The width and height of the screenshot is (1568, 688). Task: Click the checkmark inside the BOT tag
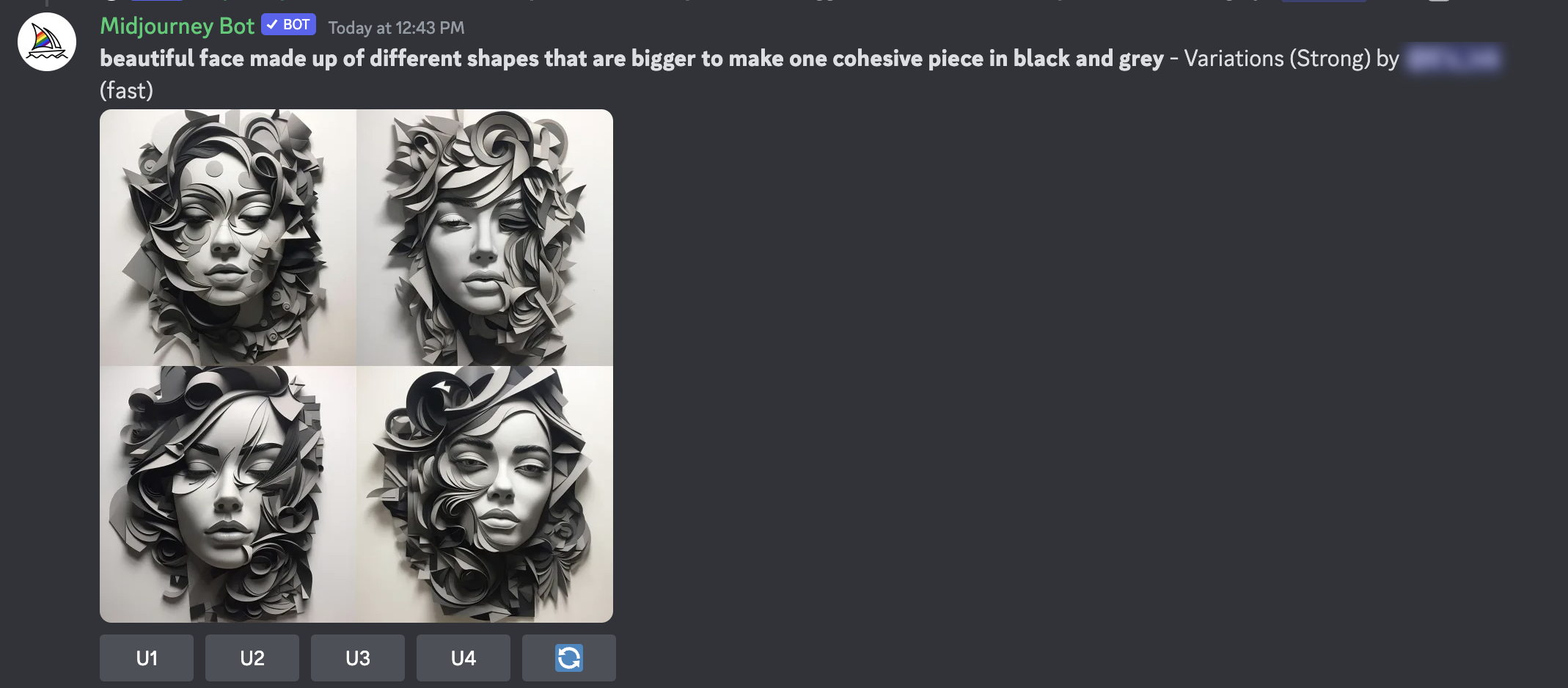272,24
